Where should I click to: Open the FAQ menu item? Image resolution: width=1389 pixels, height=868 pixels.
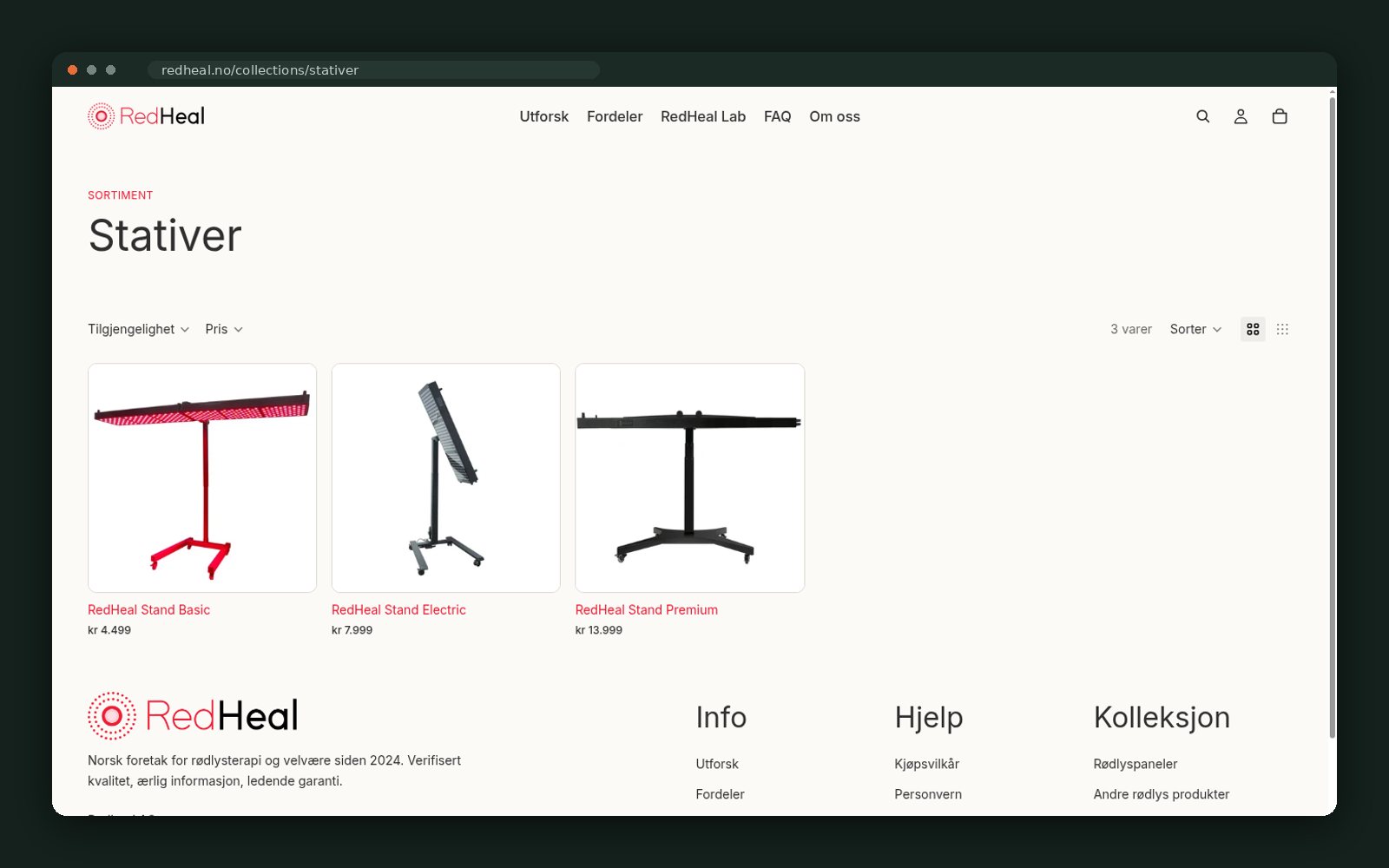[x=778, y=116]
